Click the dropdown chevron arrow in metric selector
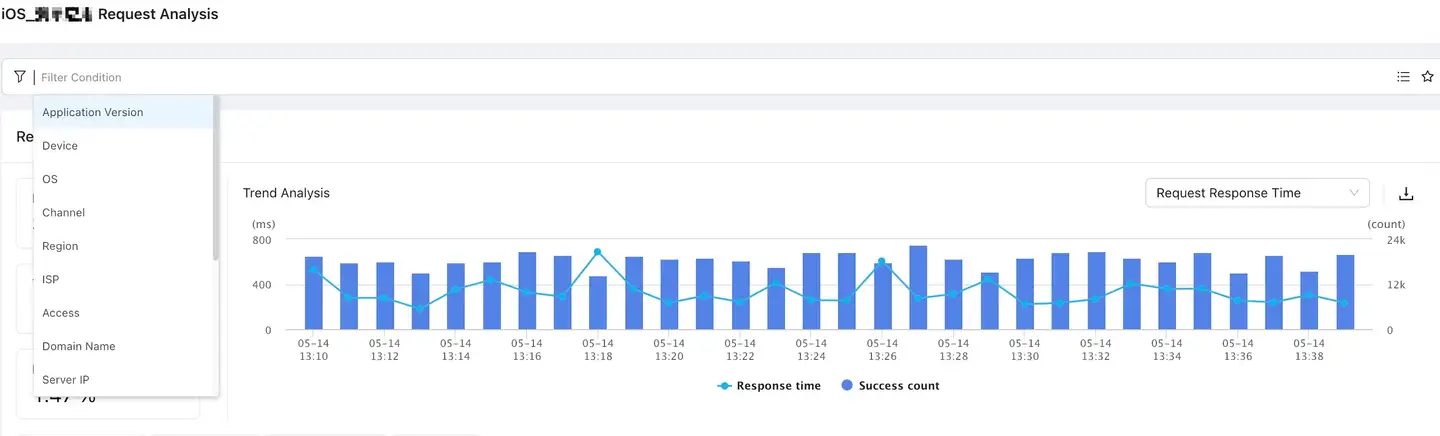The image size is (1440, 436). click(1355, 193)
